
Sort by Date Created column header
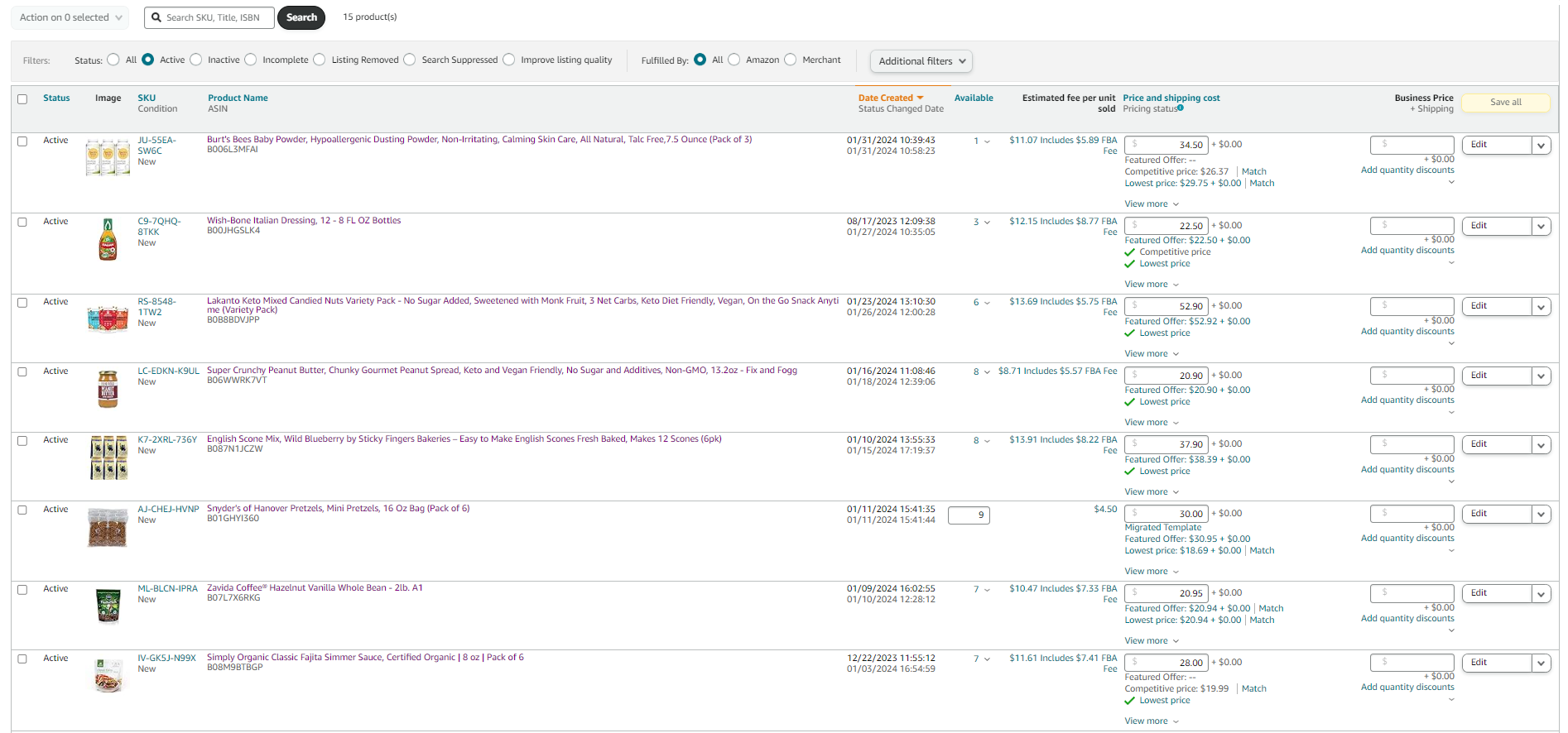click(885, 98)
